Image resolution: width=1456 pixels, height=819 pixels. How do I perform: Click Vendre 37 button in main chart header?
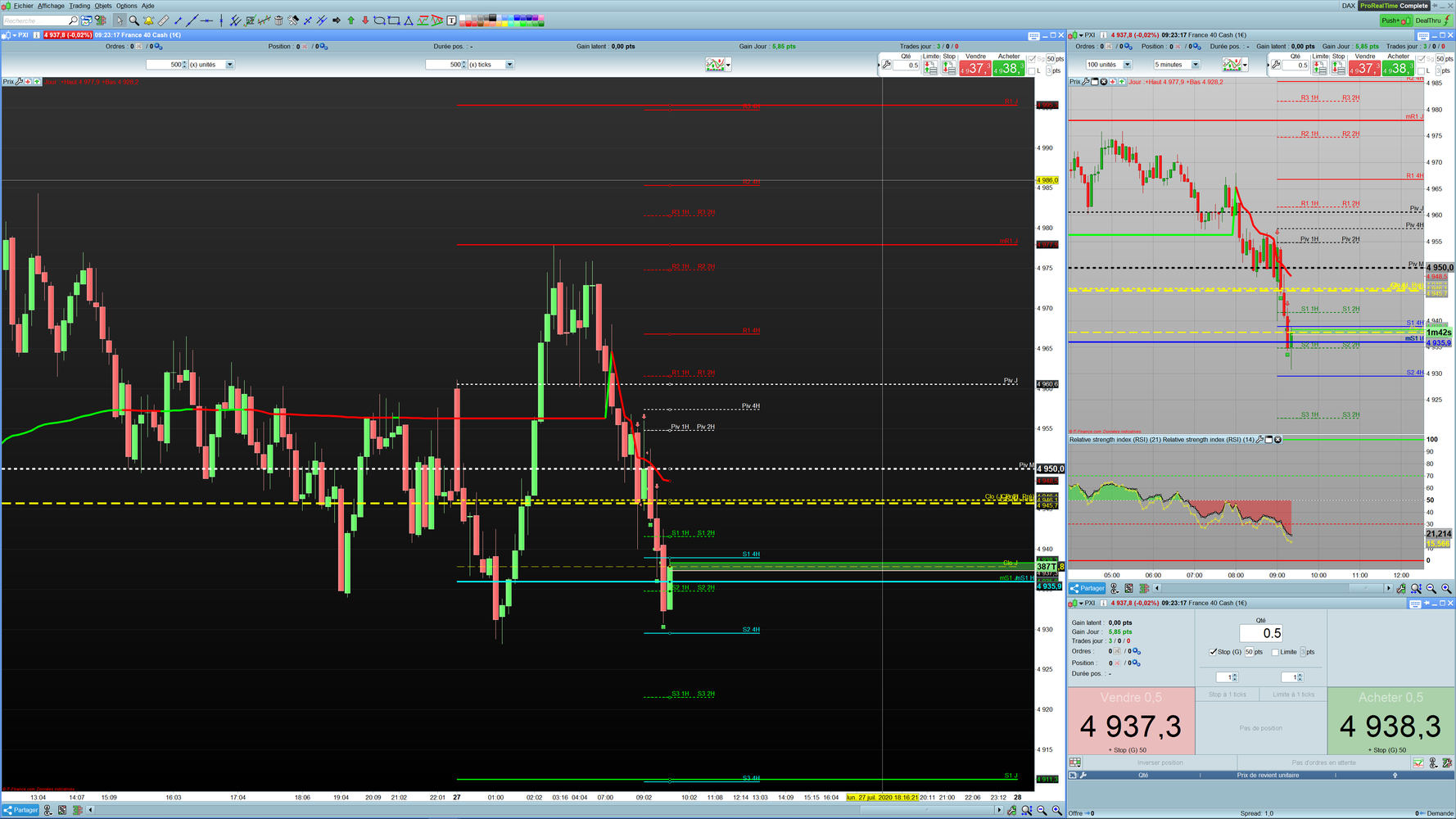coord(975,69)
